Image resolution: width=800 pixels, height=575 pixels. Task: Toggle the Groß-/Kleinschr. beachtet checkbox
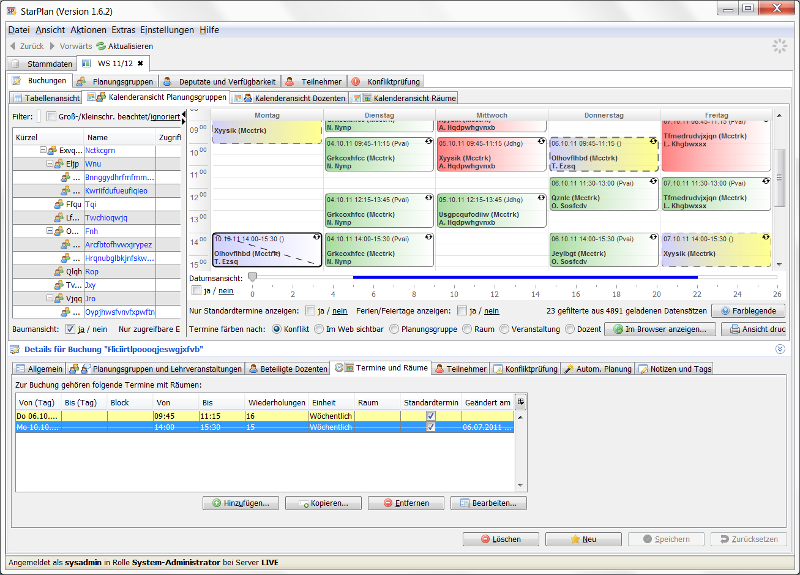tap(51, 116)
